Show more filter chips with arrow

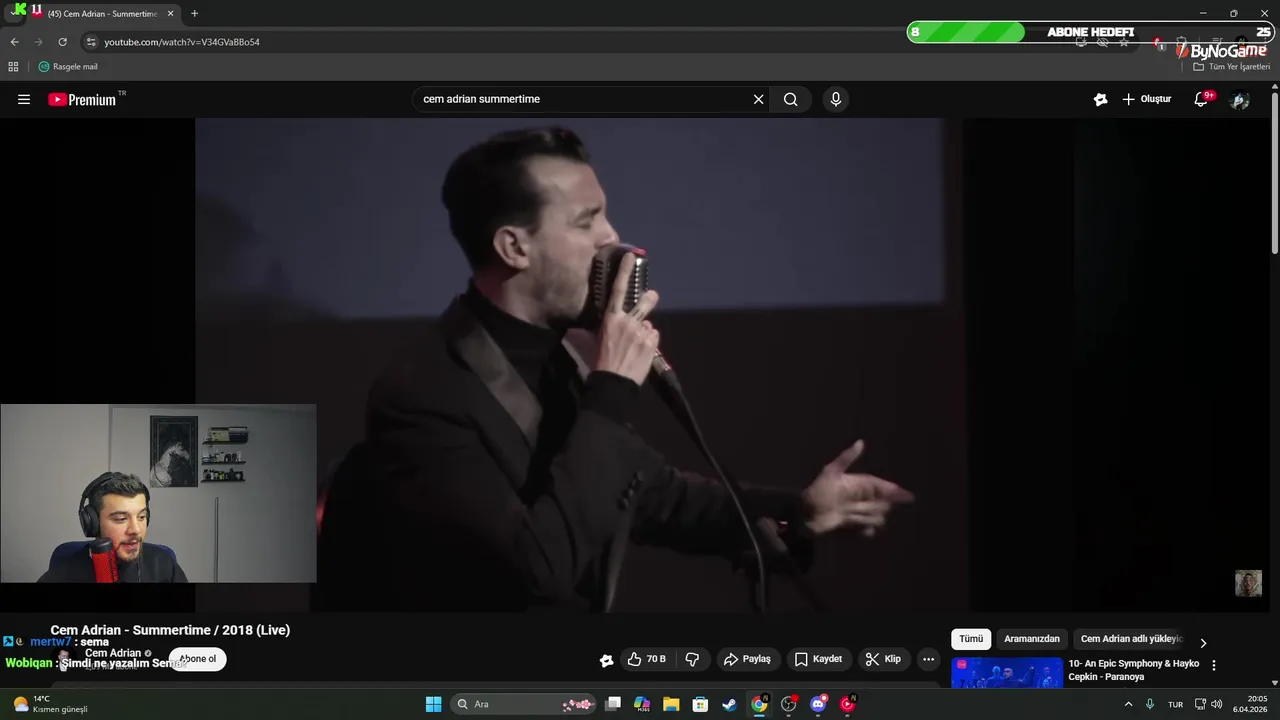pyautogui.click(x=1203, y=642)
